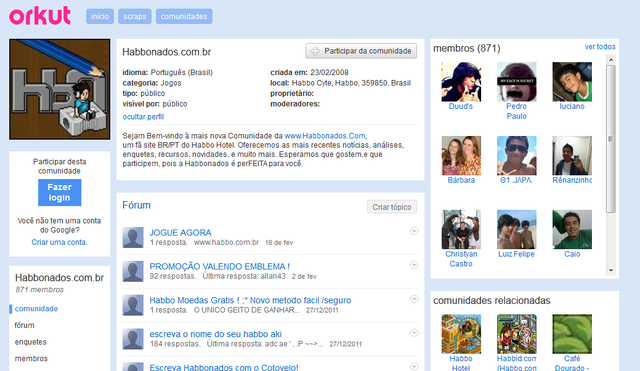640x371 pixels.
Task: Open escreva o nome do seu habbo aki topic
Action: pos(216,334)
